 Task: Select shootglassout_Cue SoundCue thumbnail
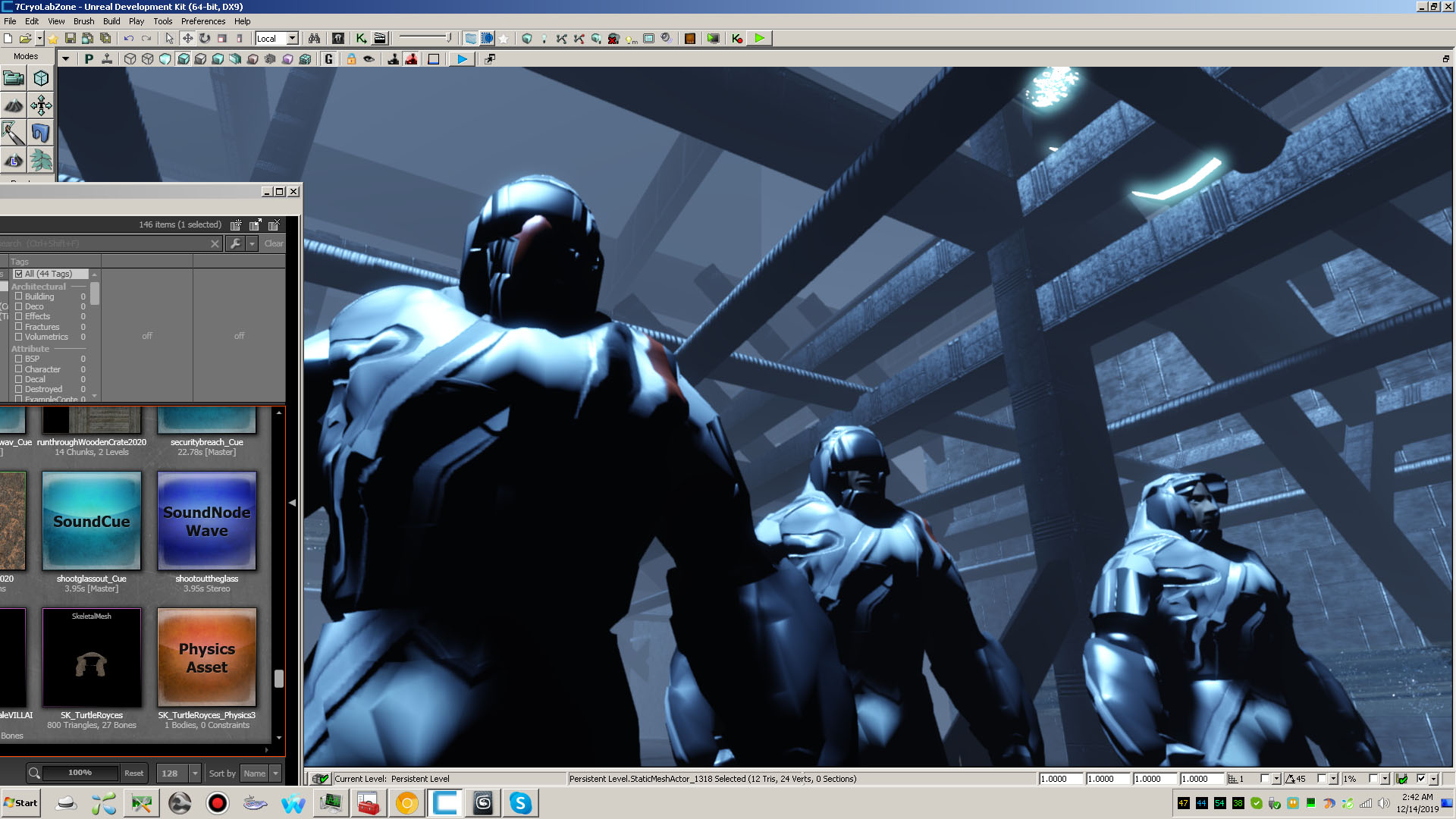(x=92, y=521)
